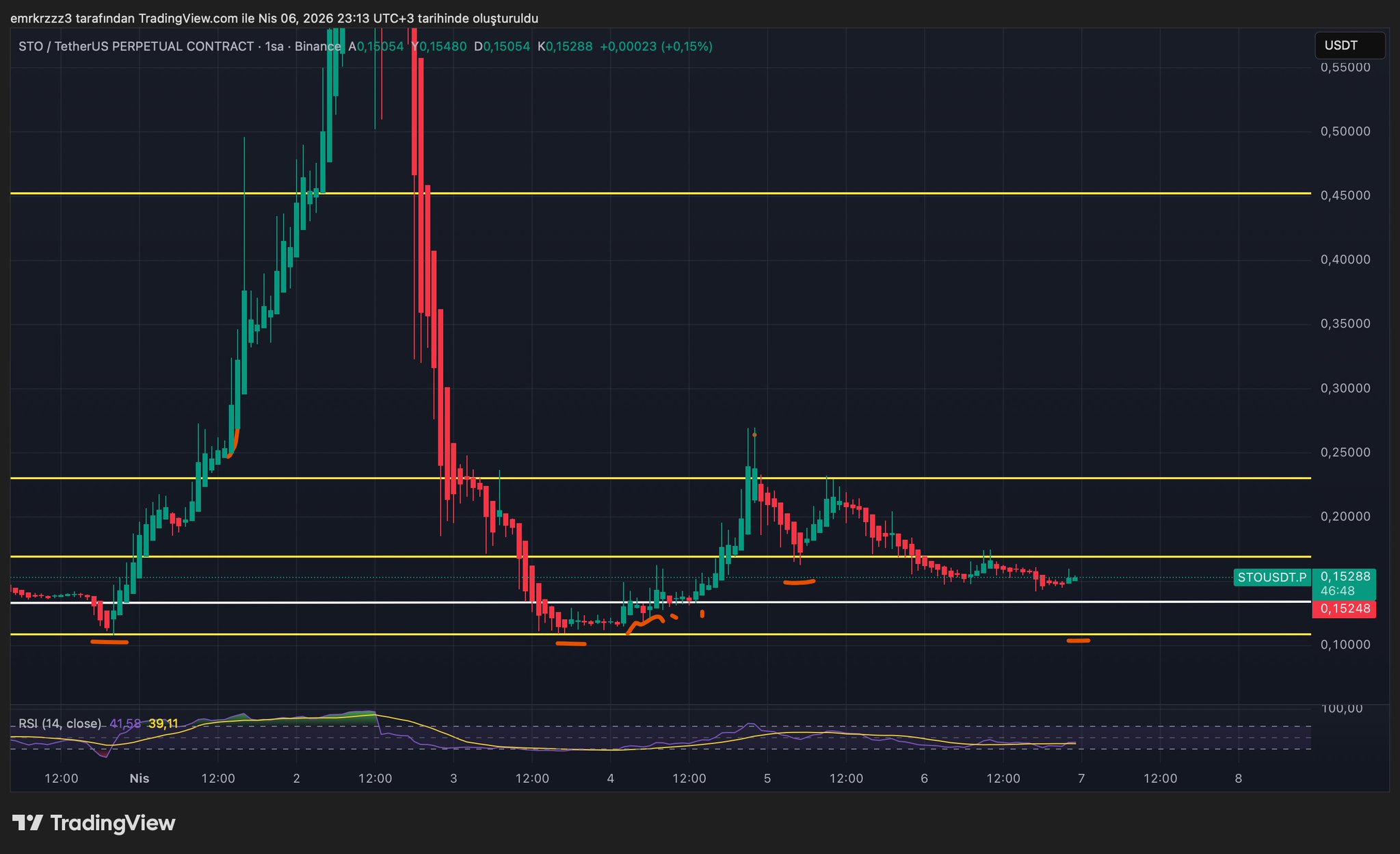This screenshot has height=854, width=1400.
Task: Click red price label 0,15248
Action: pos(1343,608)
